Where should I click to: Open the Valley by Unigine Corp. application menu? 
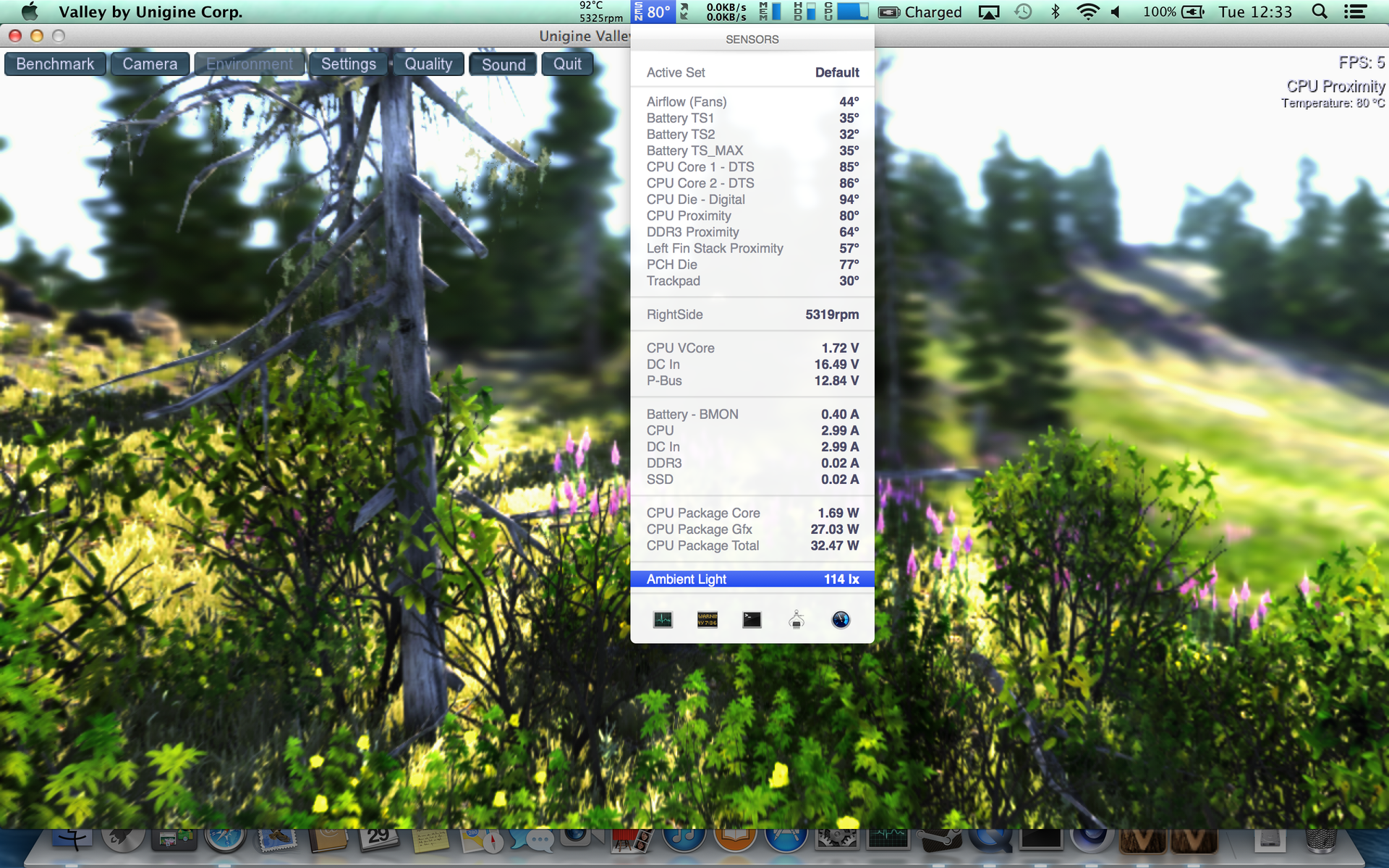click(150, 12)
